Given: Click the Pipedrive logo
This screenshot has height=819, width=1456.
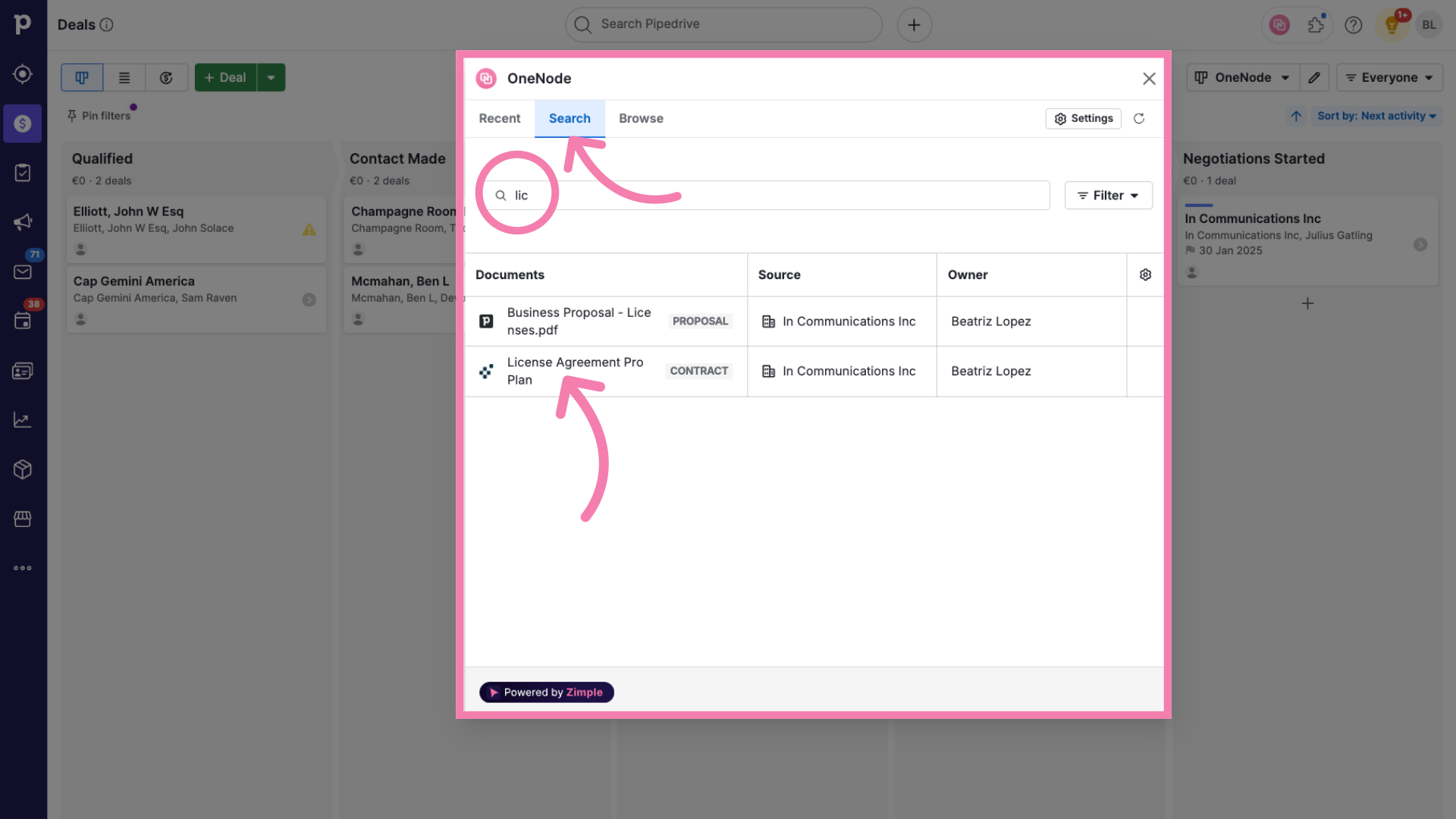Looking at the screenshot, I should click(23, 24).
